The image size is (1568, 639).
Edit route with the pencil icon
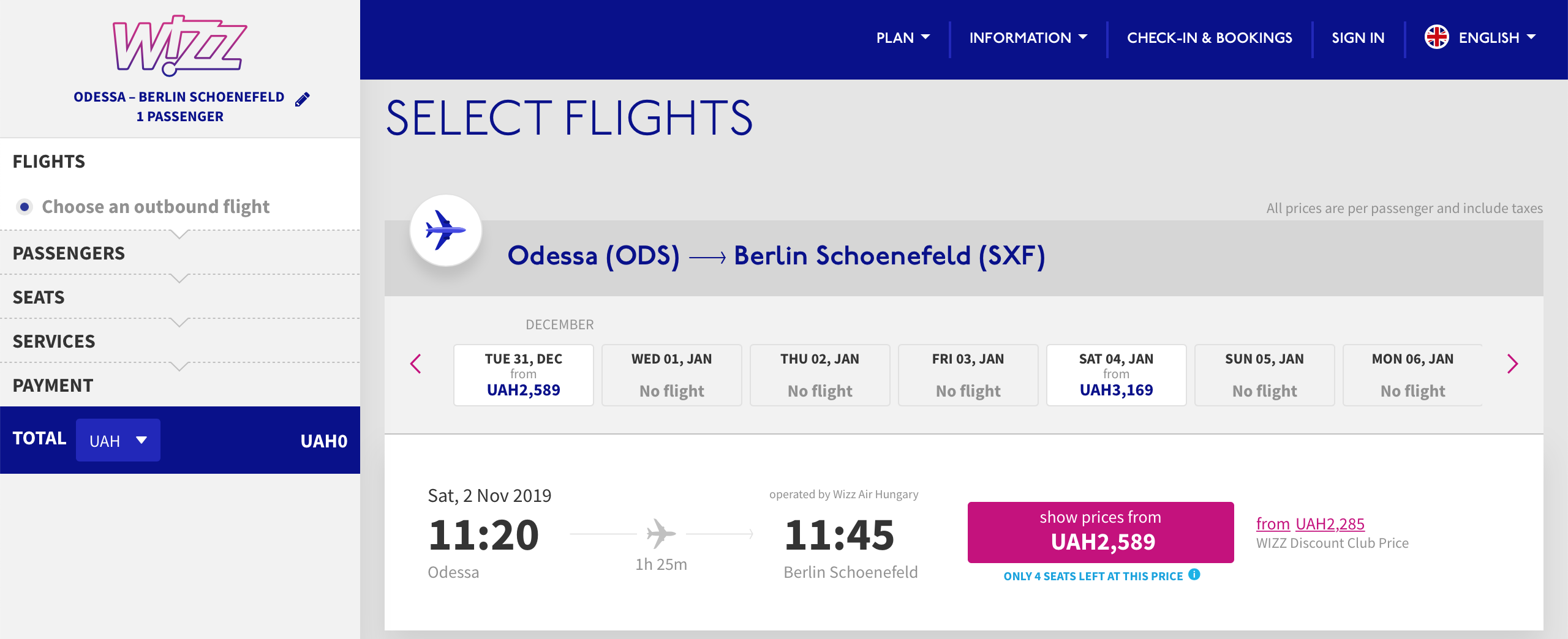(x=303, y=99)
